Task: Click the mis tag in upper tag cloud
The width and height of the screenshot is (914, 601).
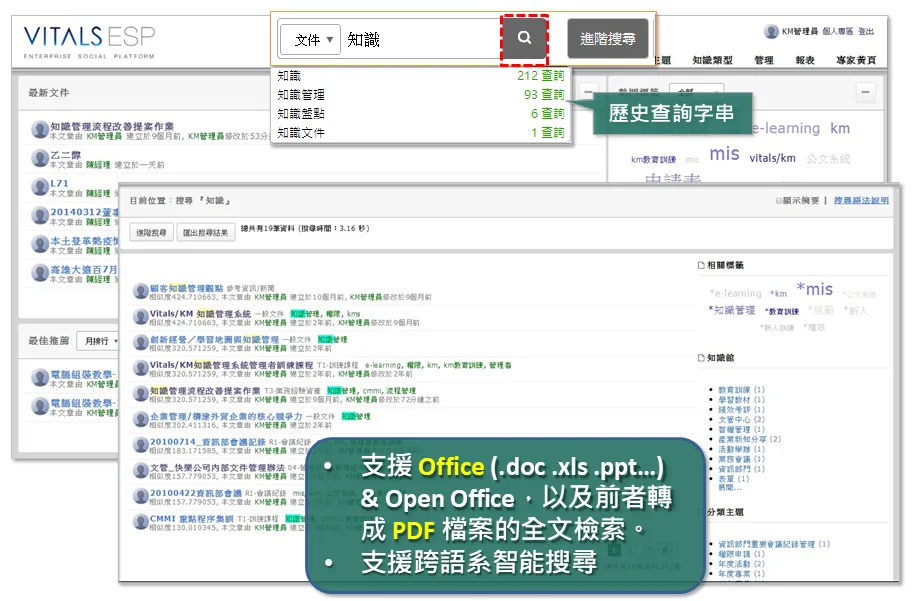Action: pos(724,154)
